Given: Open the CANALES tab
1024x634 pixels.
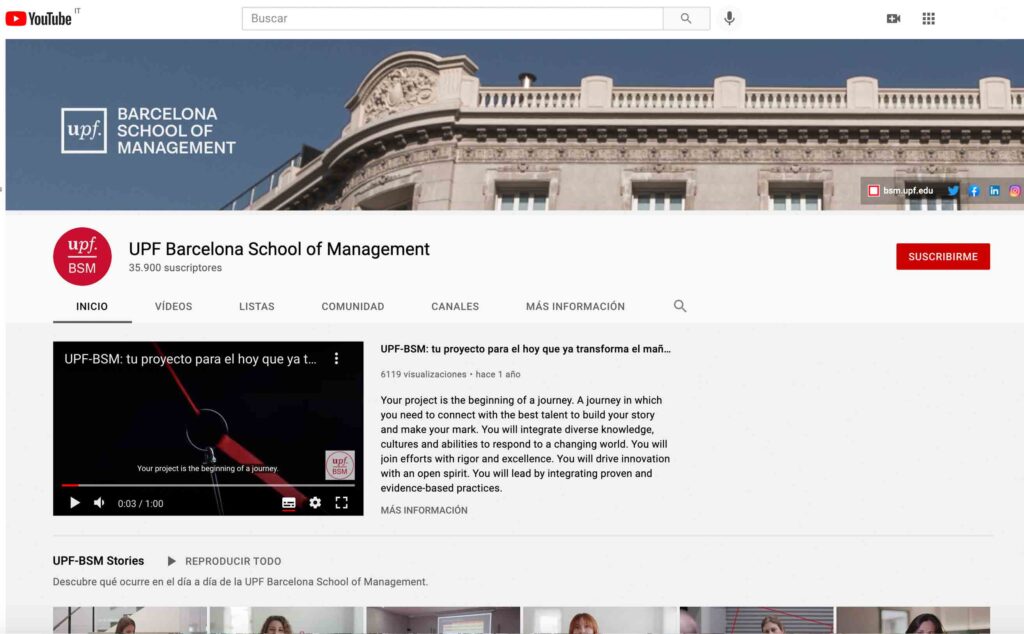Looking at the screenshot, I should coord(455,306).
